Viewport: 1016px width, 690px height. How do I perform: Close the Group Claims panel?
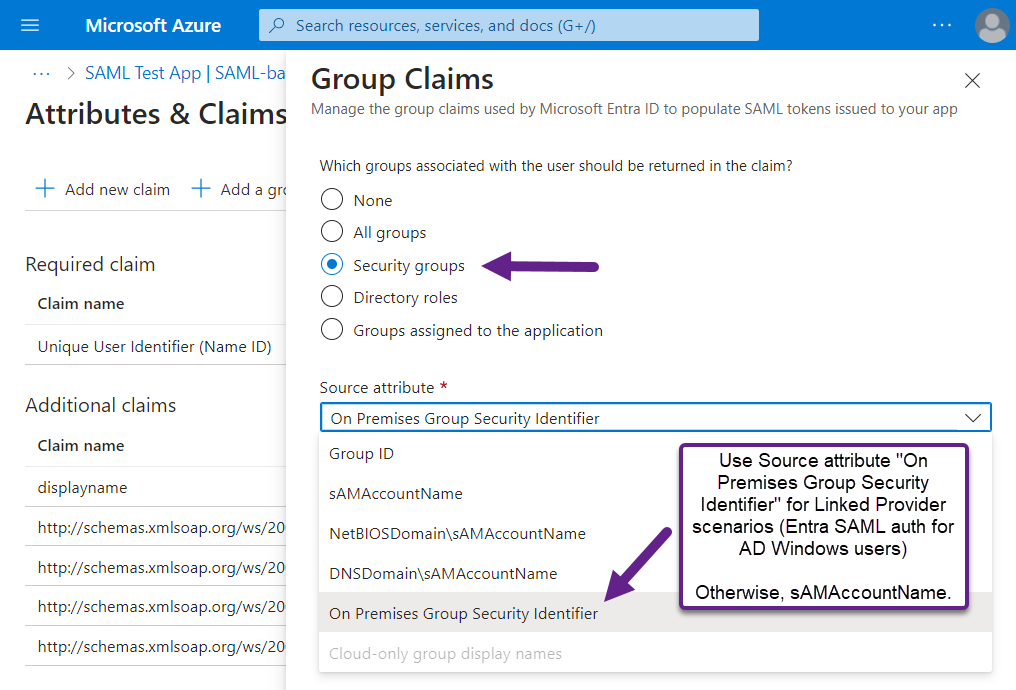972,80
